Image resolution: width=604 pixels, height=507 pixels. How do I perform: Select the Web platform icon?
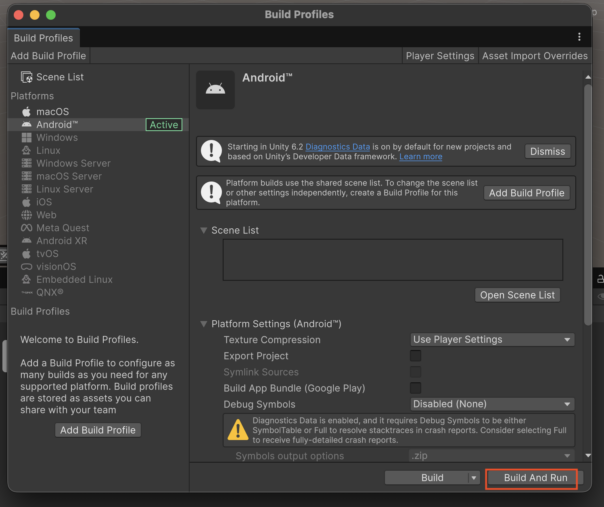[x=27, y=215]
